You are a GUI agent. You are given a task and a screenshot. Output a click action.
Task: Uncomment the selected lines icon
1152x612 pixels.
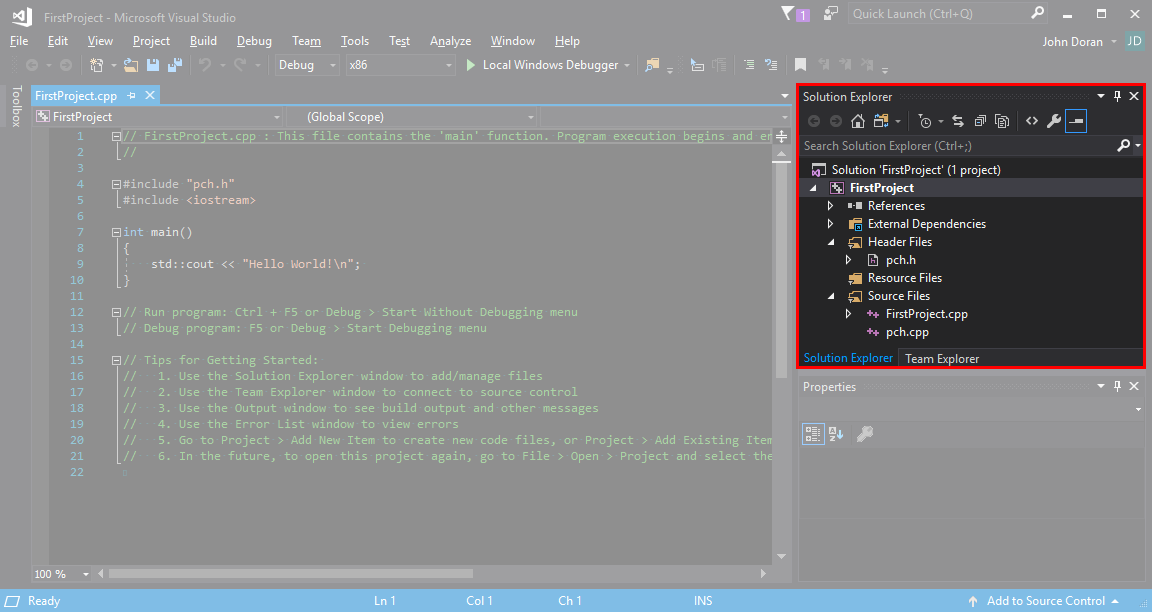point(771,65)
